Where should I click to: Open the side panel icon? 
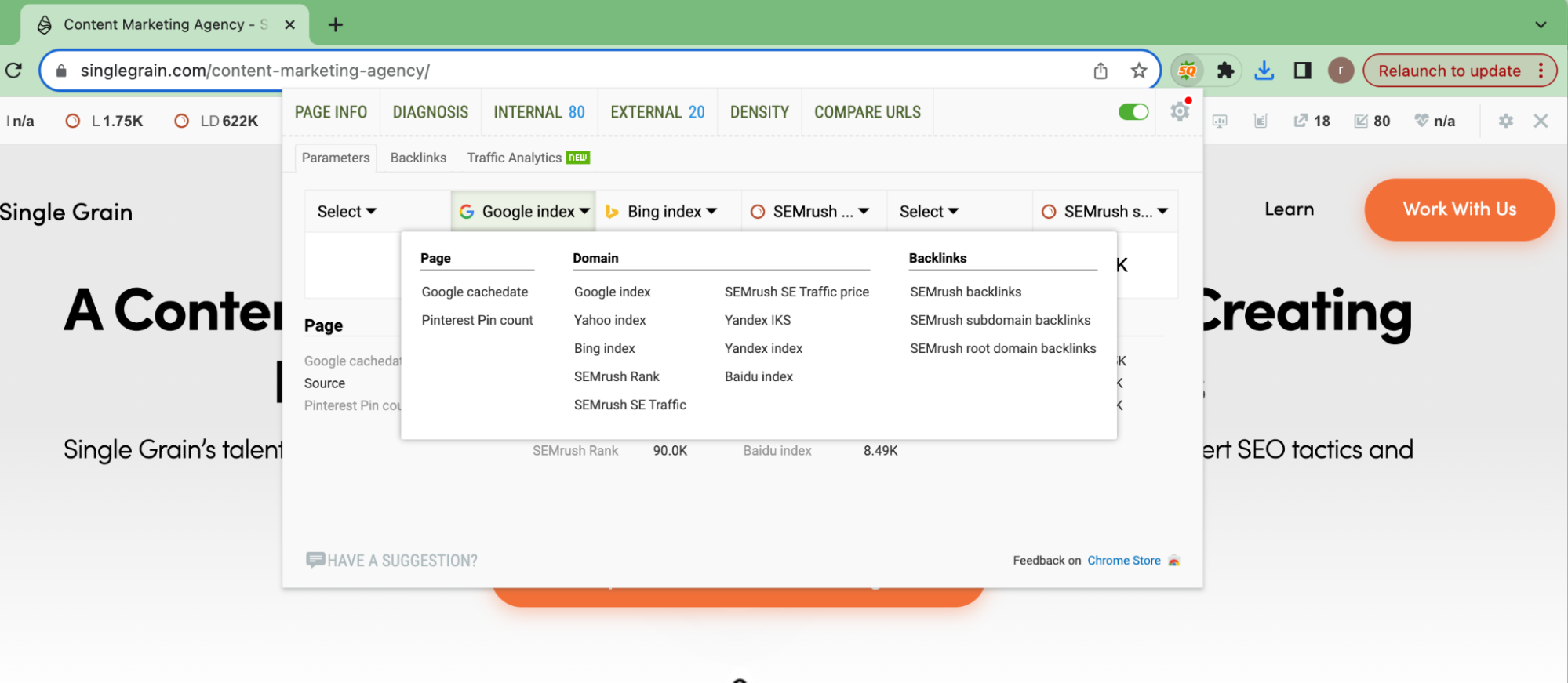point(1303,71)
